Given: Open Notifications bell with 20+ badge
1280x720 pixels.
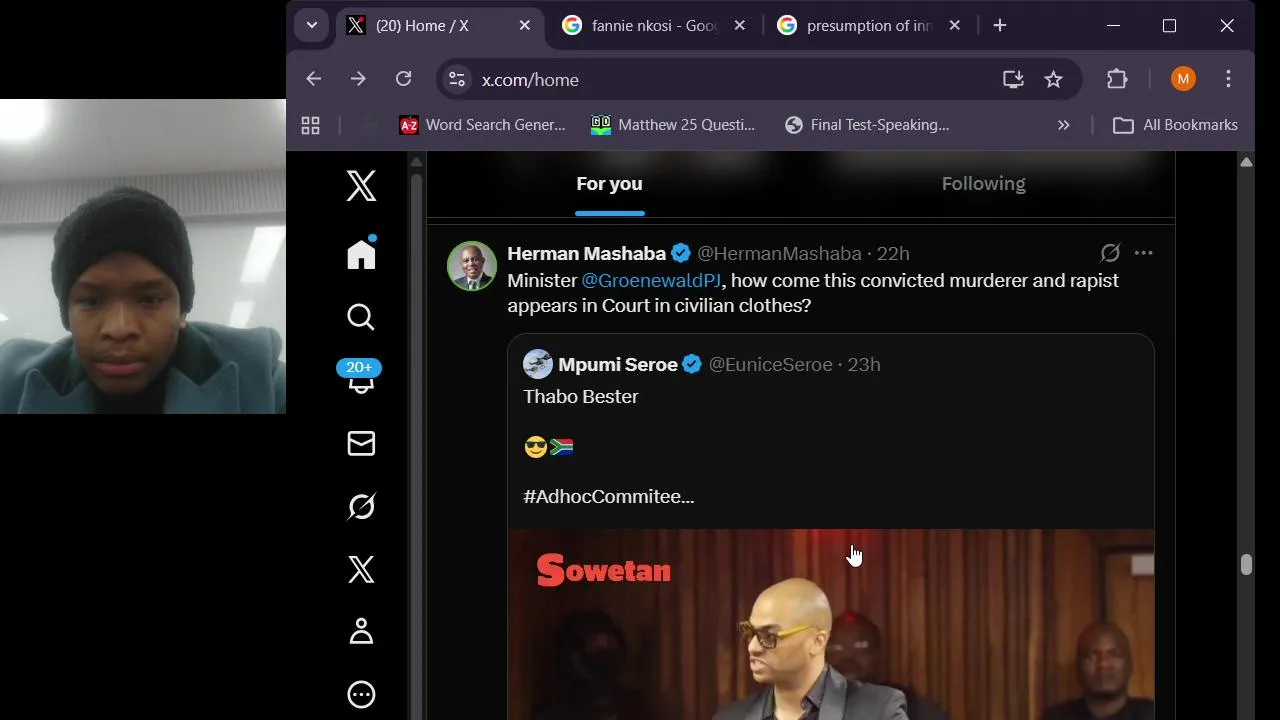Looking at the screenshot, I should click(x=360, y=378).
